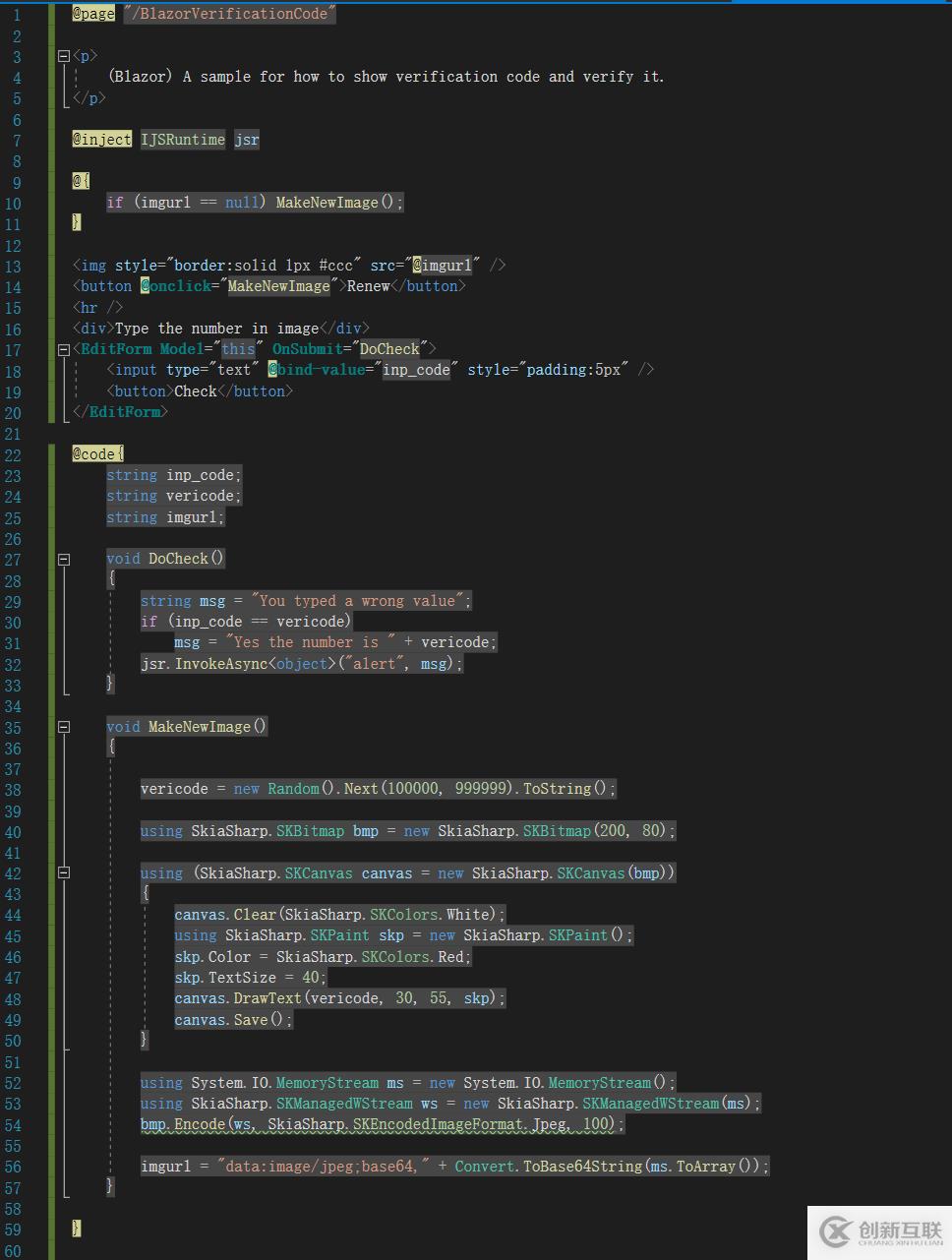Click the @page directive on line 1

tap(93, 14)
